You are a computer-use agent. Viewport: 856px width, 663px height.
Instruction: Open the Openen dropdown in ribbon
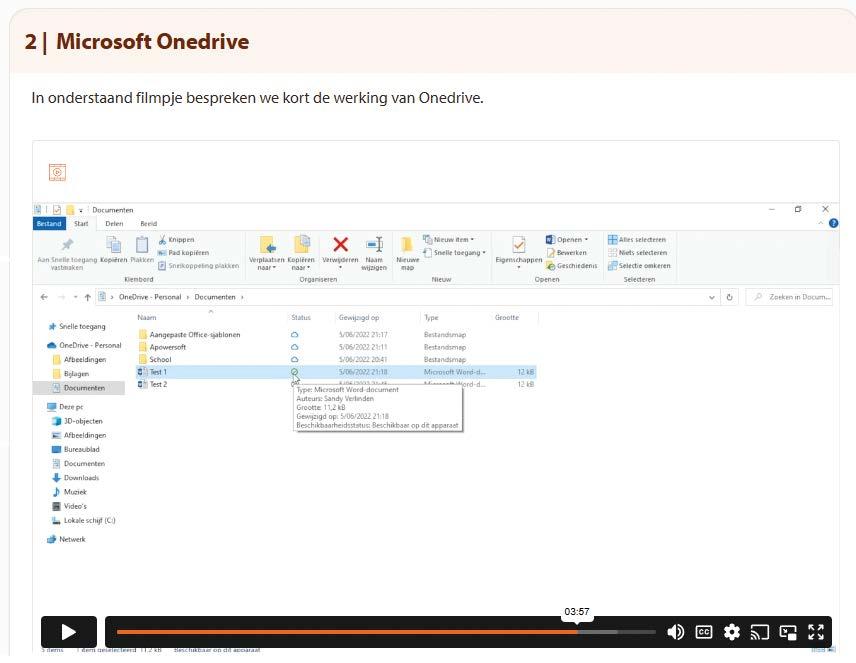coord(567,240)
